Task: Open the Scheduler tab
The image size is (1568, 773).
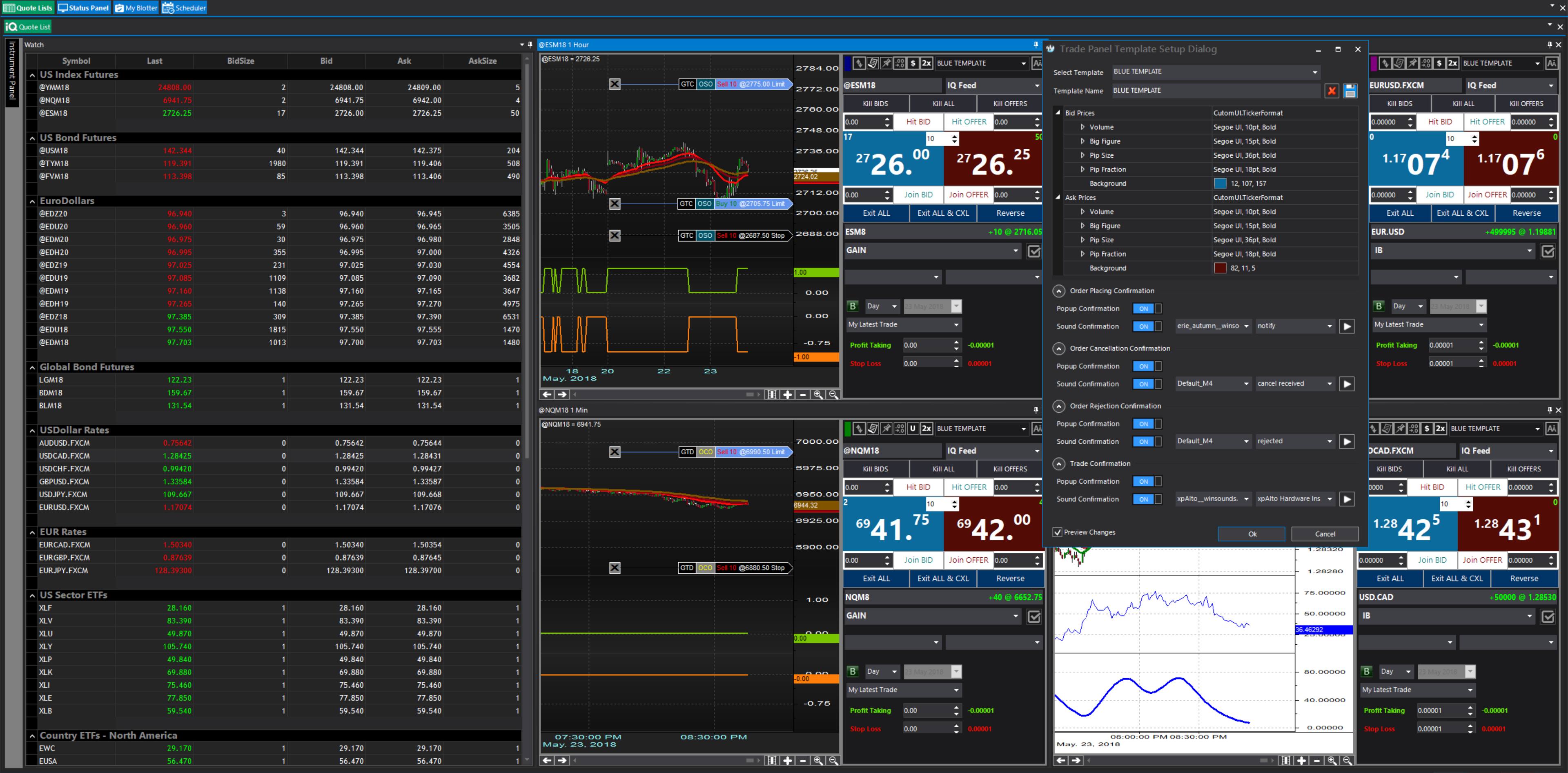Action: (x=185, y=8)
